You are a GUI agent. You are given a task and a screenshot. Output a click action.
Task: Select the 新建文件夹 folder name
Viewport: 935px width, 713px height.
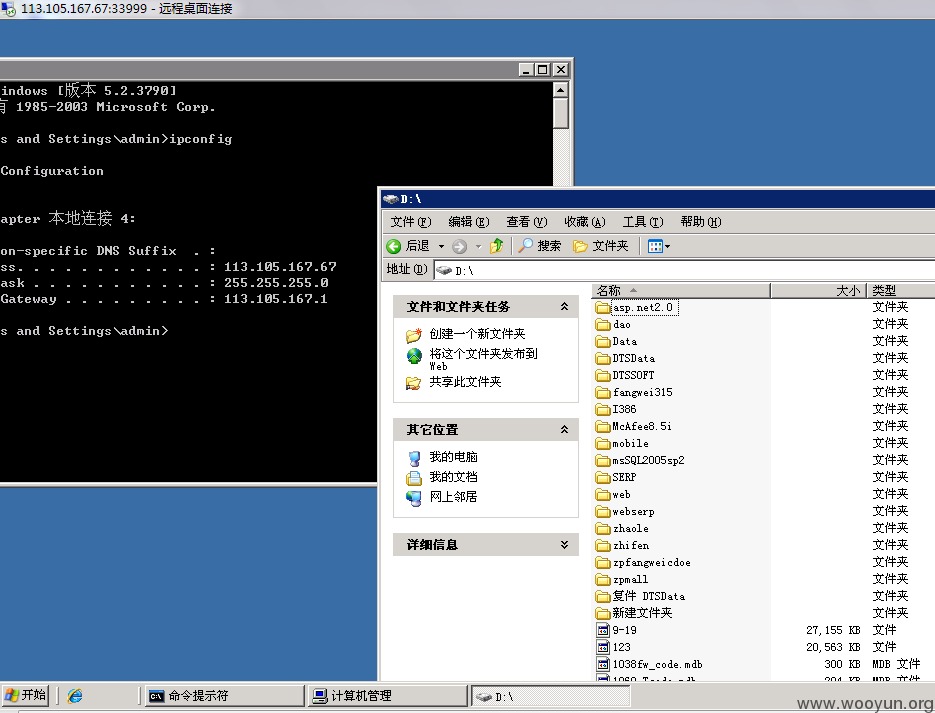(642, 613)
